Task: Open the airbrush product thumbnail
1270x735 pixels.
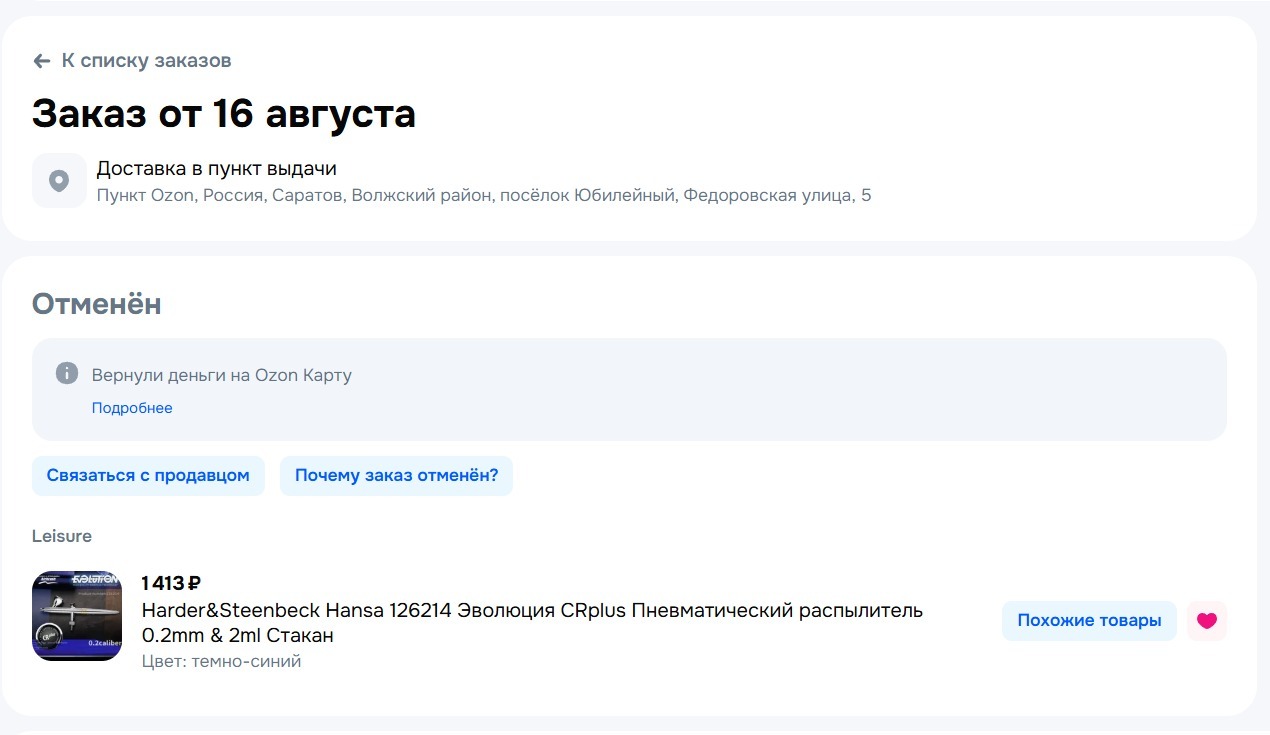Action: (x=77, y=616)
